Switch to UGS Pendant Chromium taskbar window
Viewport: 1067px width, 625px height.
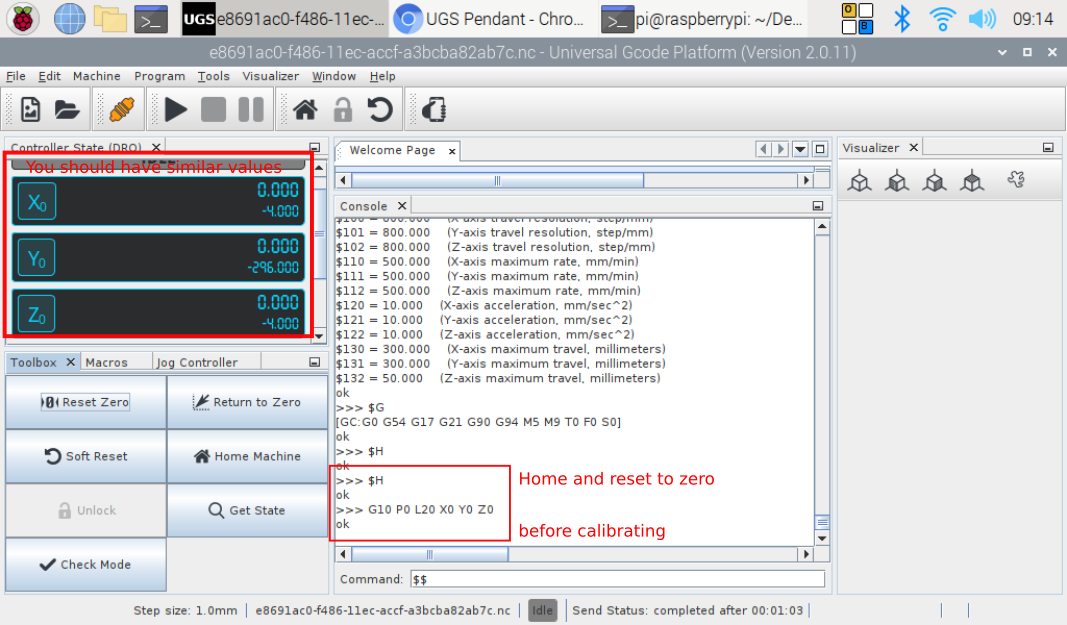click(491, 19)
